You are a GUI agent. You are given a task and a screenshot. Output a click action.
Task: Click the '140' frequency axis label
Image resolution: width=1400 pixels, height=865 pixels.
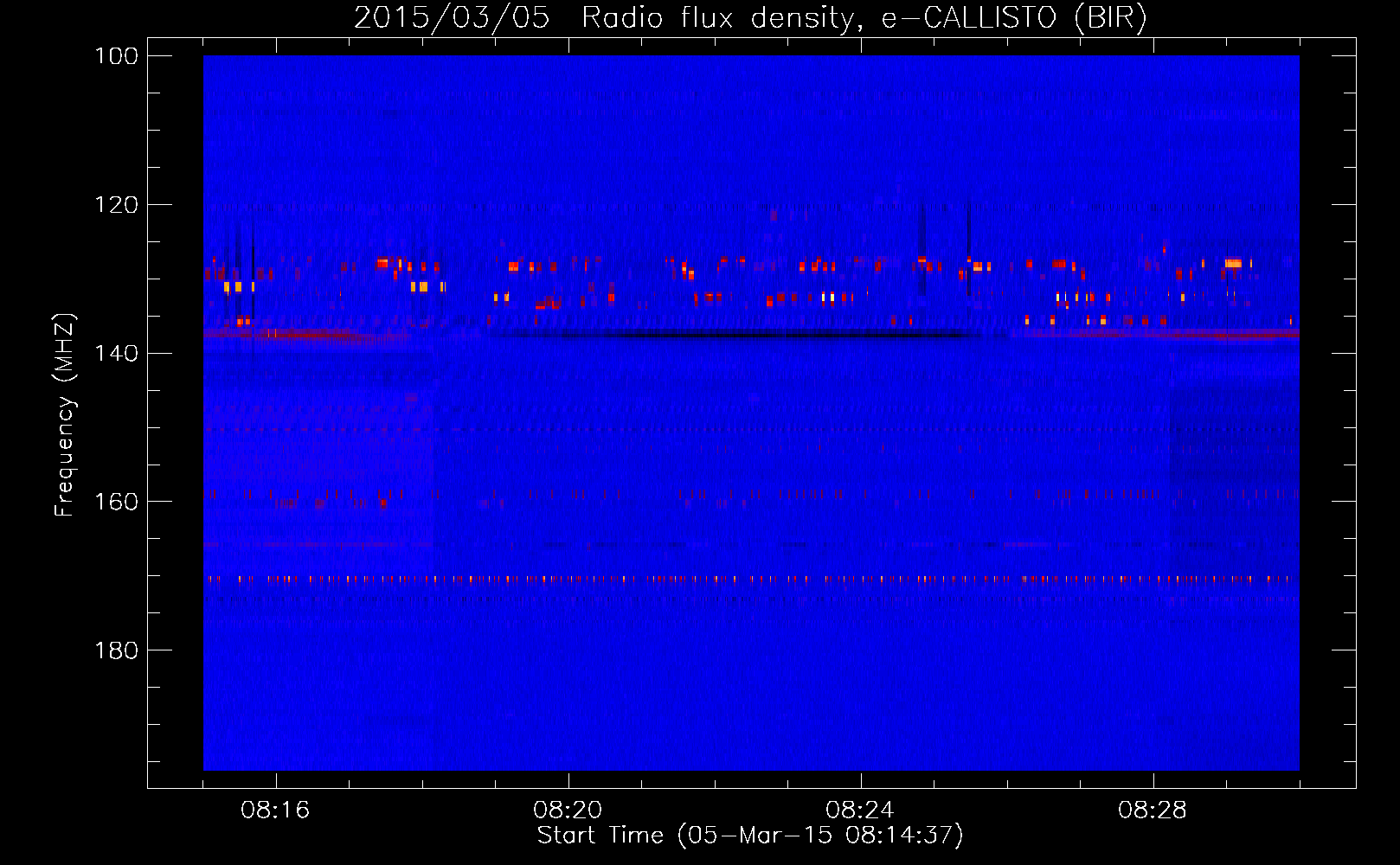tap(117, 353)
